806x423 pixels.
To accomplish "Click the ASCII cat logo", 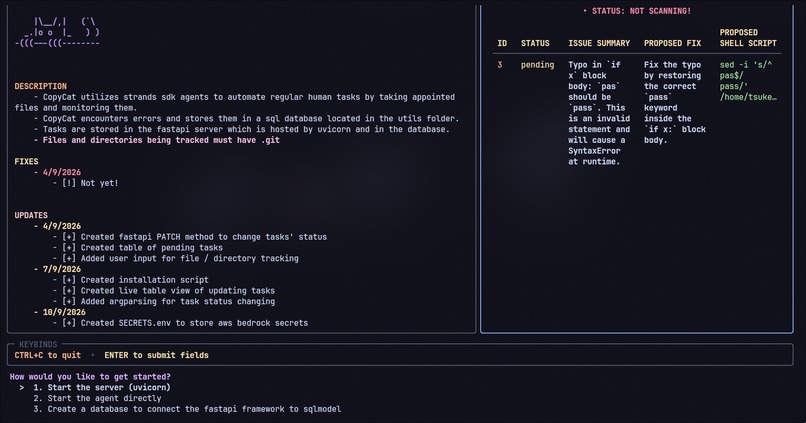I will 58,32.
